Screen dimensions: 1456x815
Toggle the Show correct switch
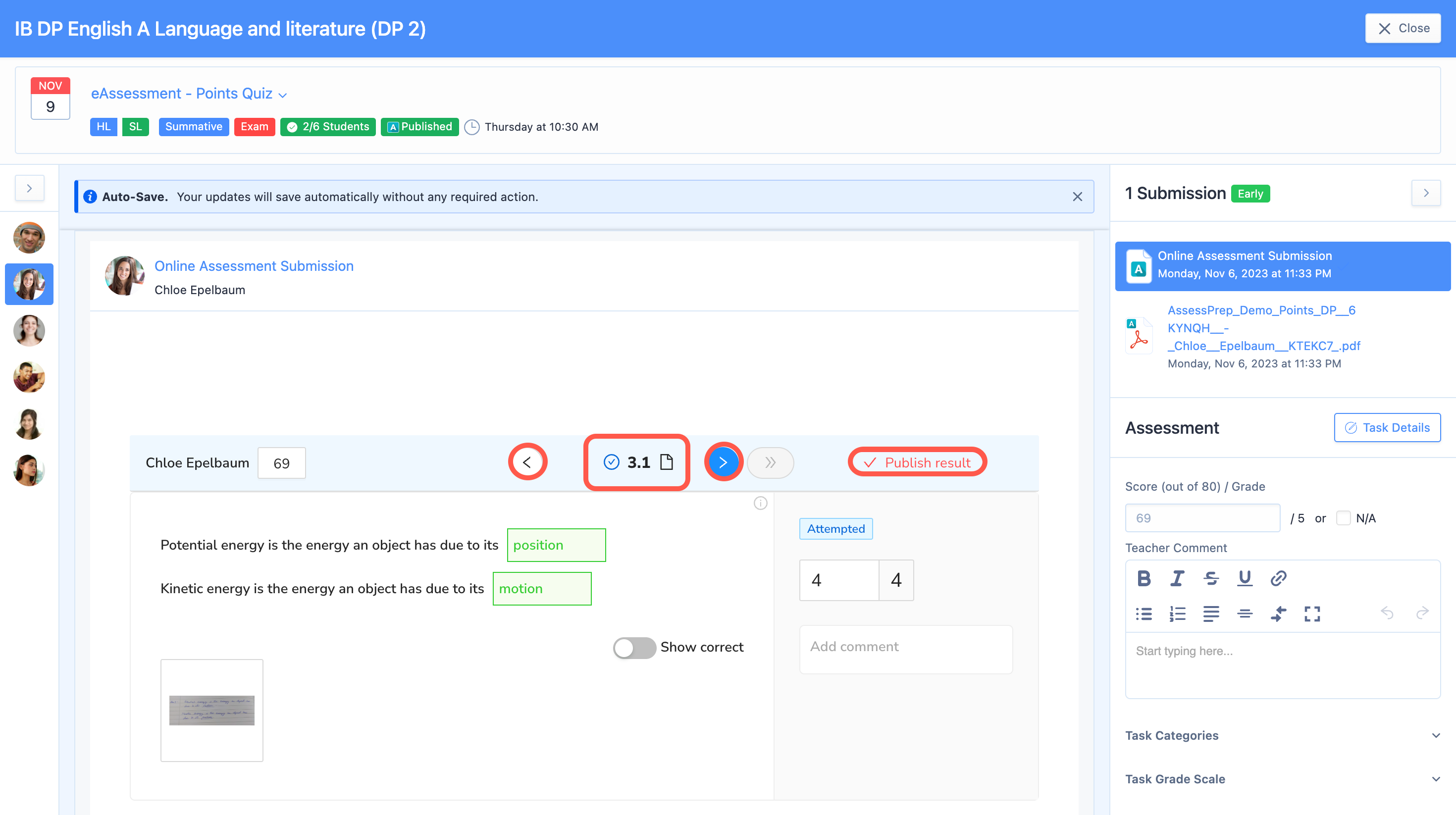pos(634,648)
